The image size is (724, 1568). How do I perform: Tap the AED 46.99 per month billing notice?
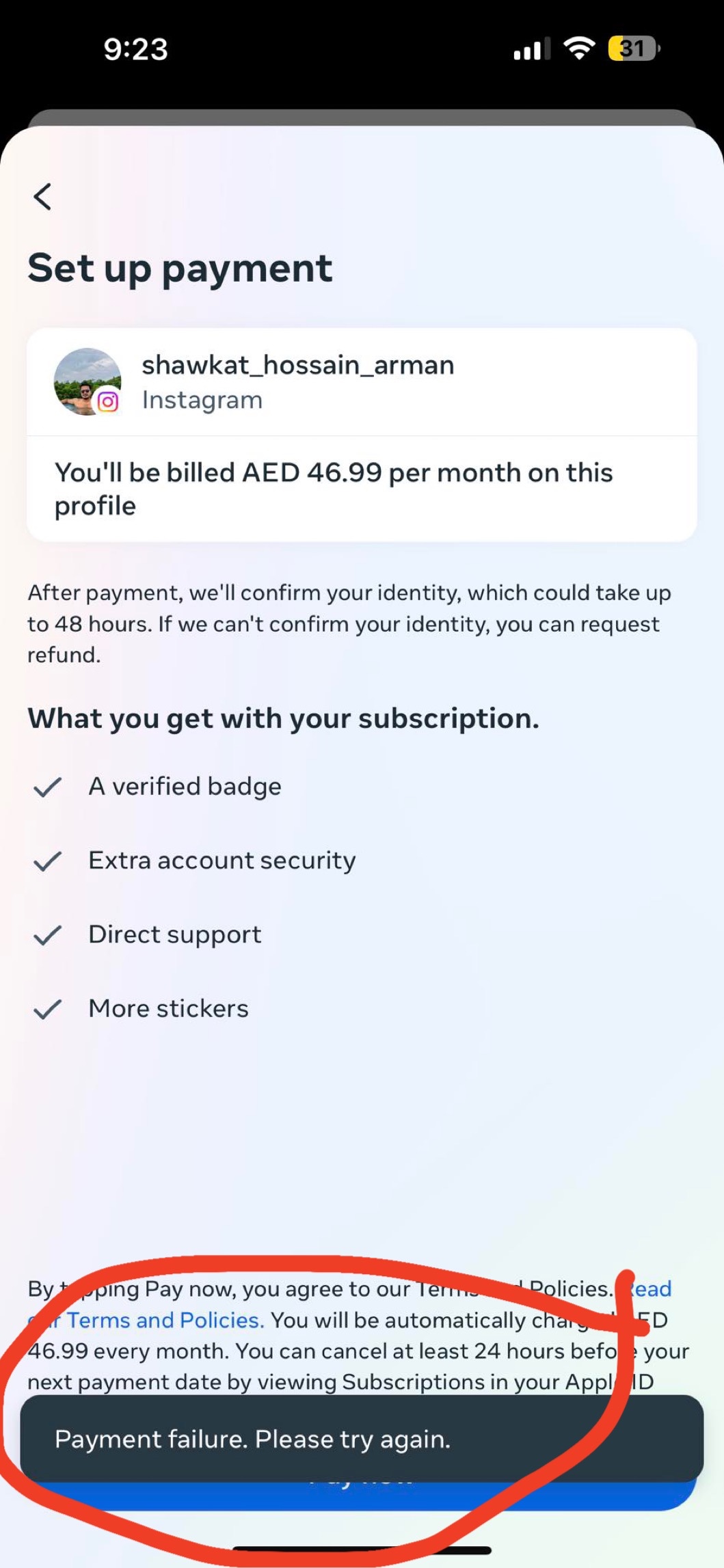334,489
